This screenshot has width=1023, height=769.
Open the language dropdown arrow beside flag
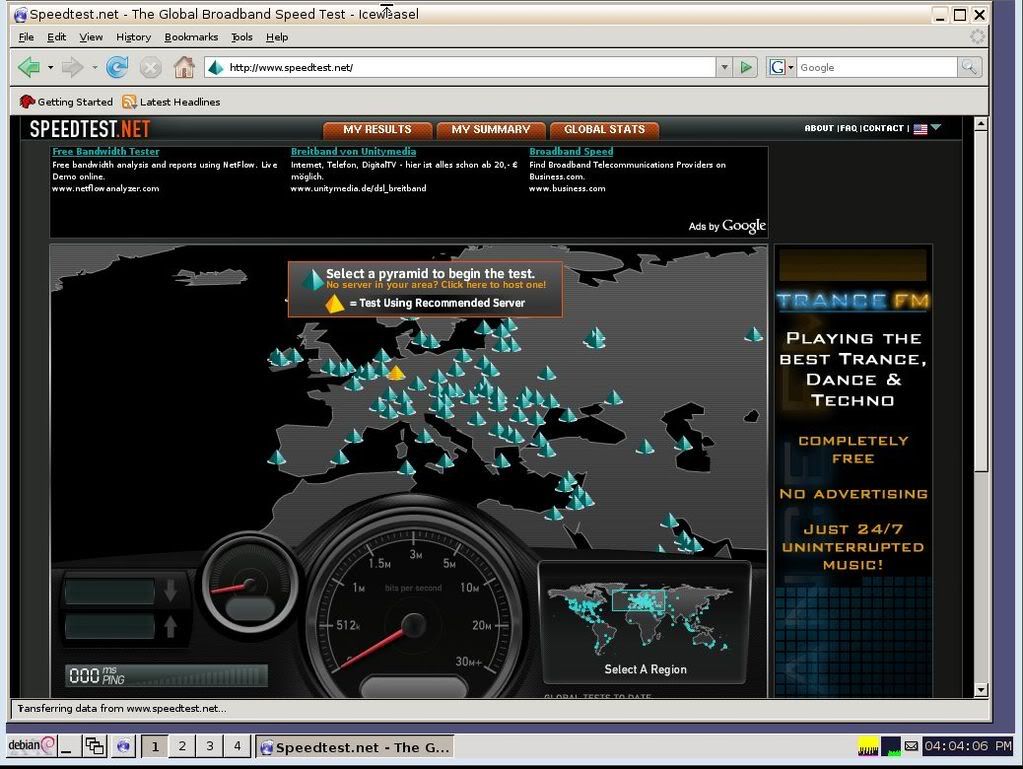pyautogui.click(x=936, y=127)
